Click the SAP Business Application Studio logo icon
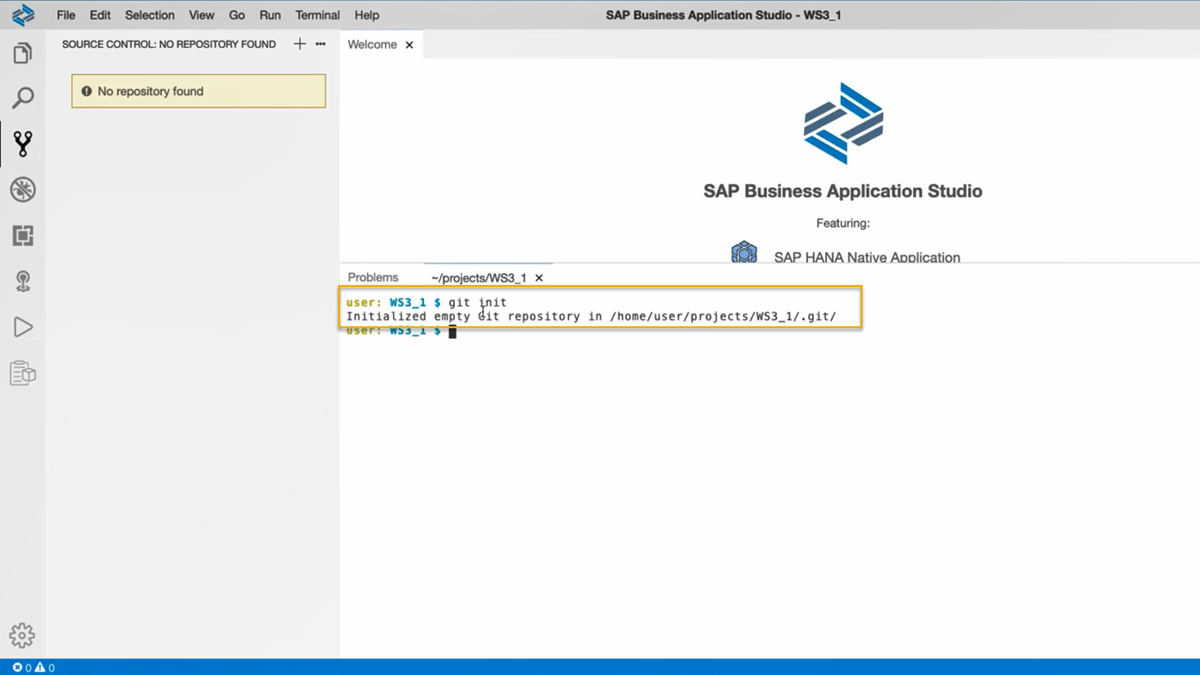The width and height of the screenshot is (1200, 675). tap(22, 15)
